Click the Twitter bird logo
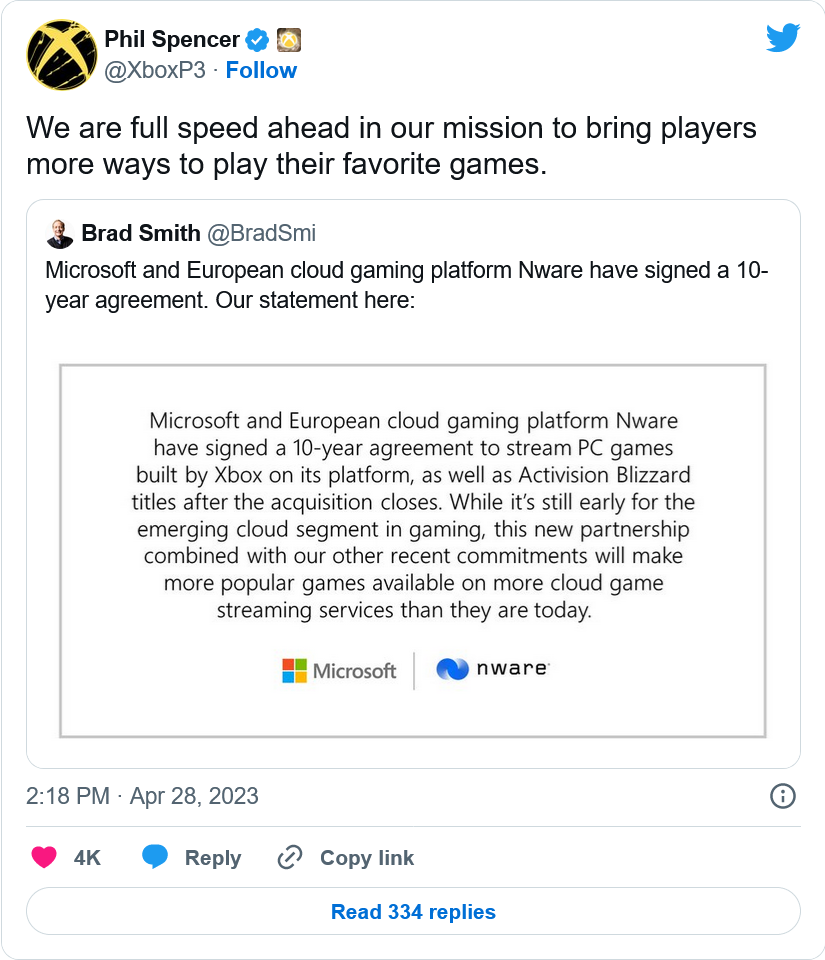The image size is (825, 960). pyautogui.click(x=783, y=38)
